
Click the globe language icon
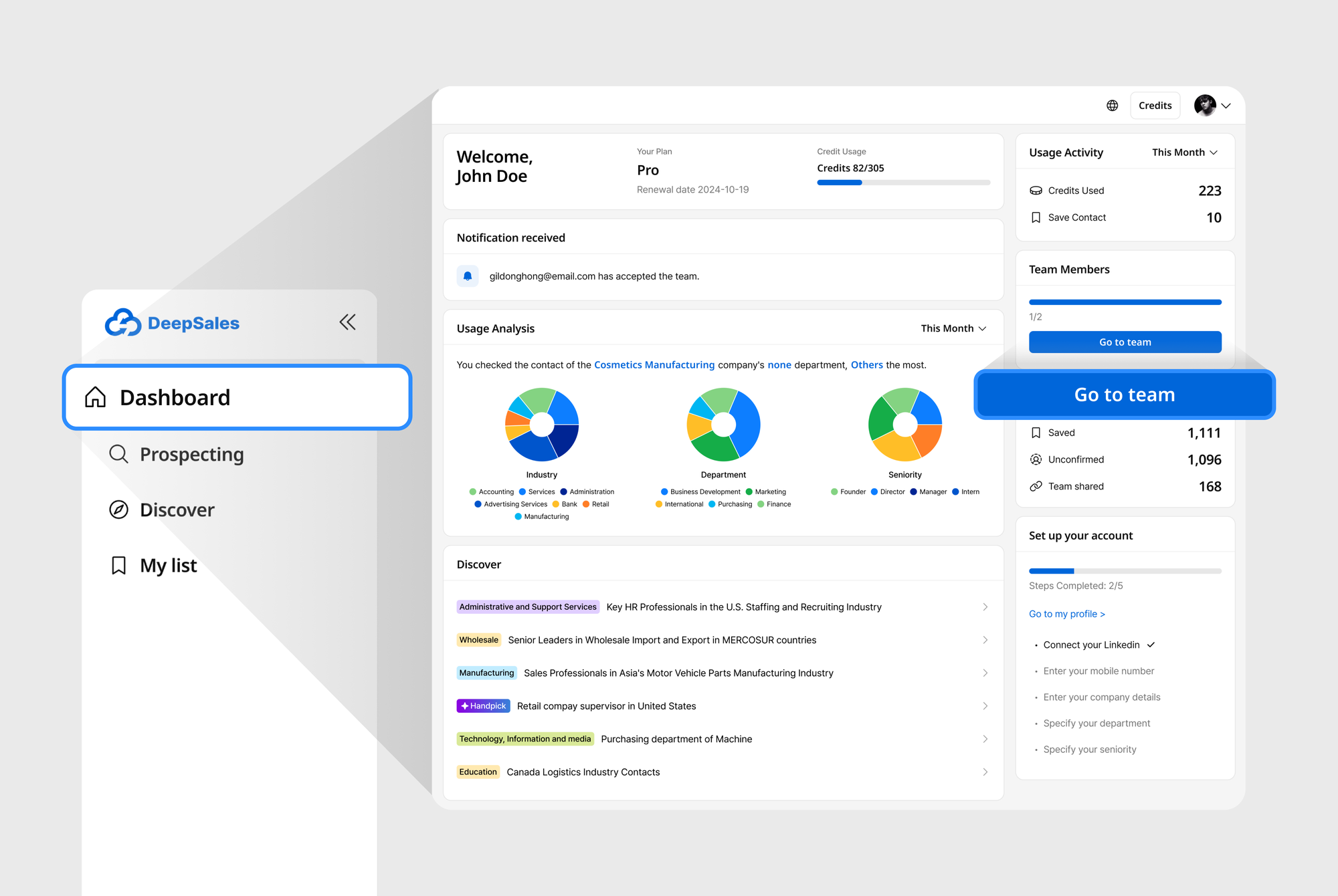click(1112, 106)
